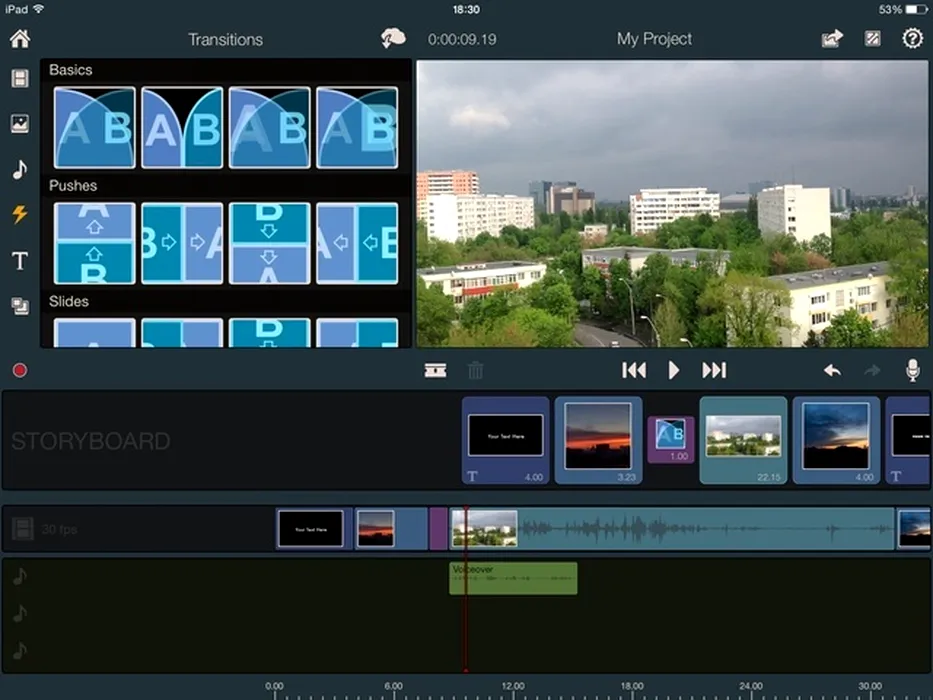Tap the trash delete icon
933x700 pixels.
[x=475, y=370]
